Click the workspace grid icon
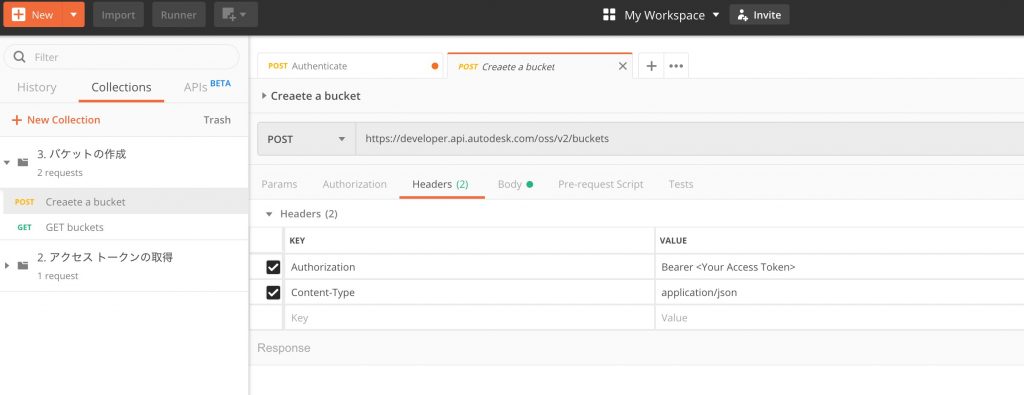This screenshot has width=1024, height=395. [x=609, y=15]
